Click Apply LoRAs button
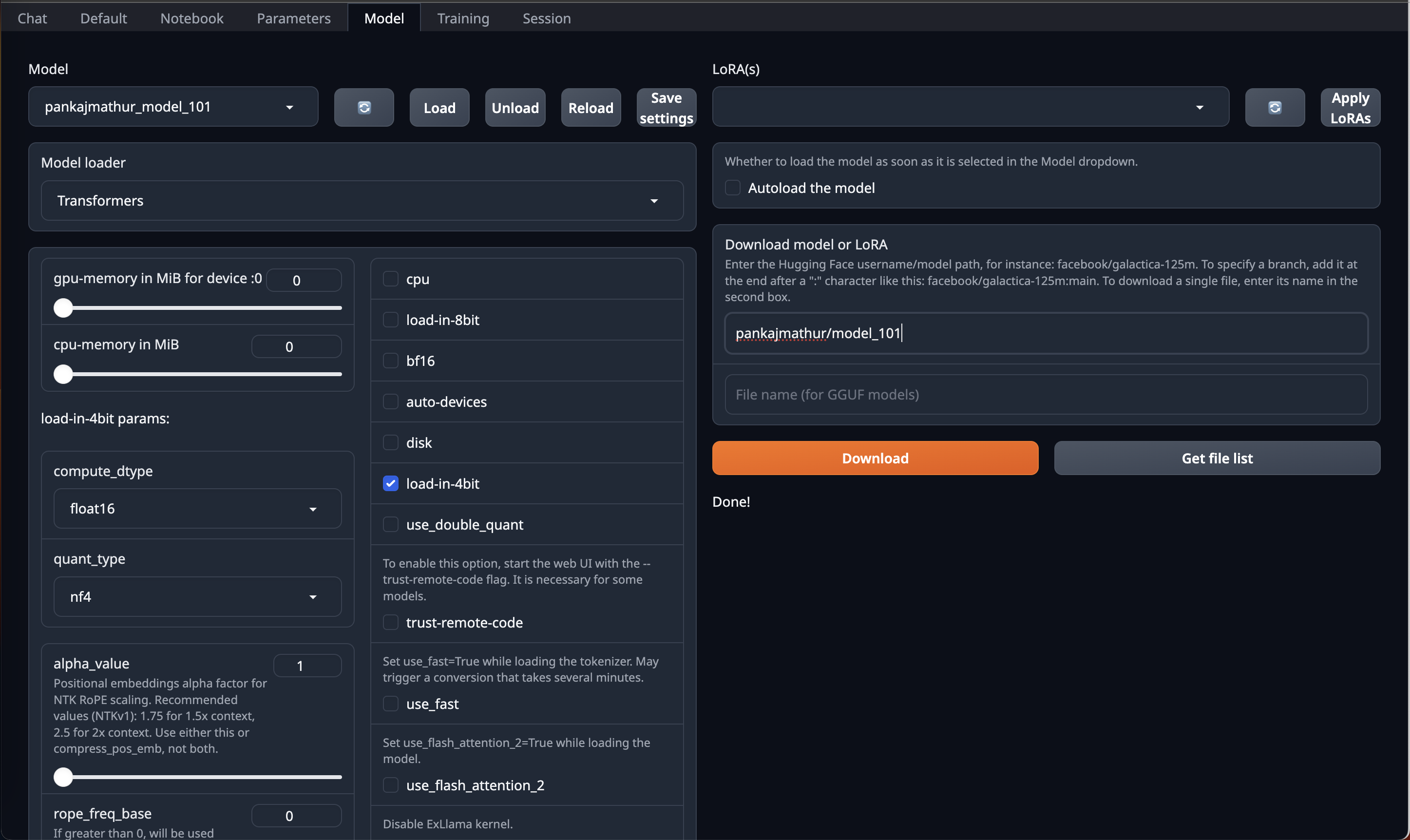The width and height of the screenshot is (1410, 840). point(1350,106)
